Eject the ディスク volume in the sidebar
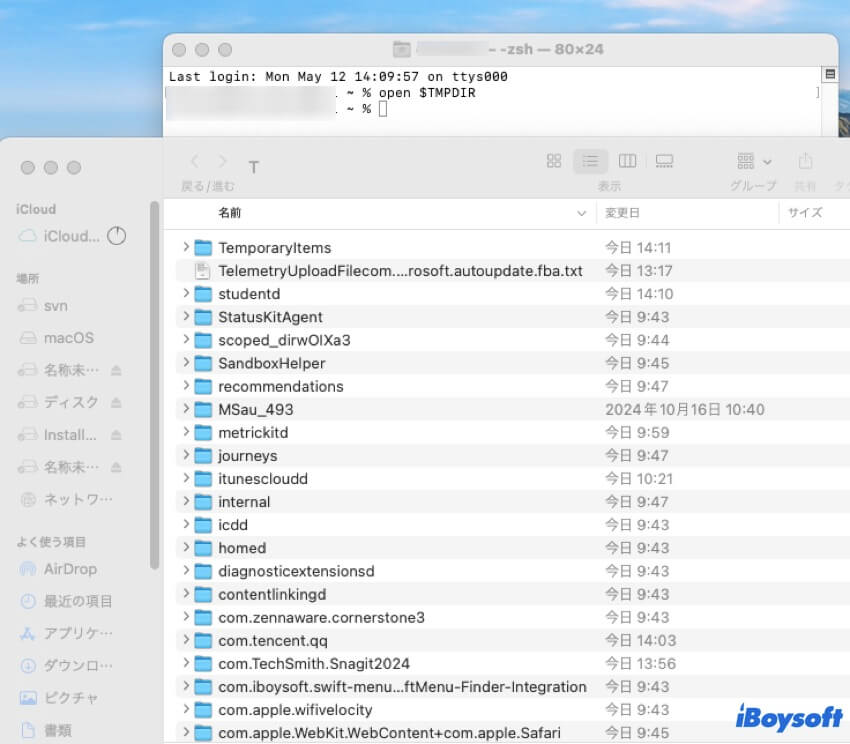850x744 pixels. pos(116,402)
